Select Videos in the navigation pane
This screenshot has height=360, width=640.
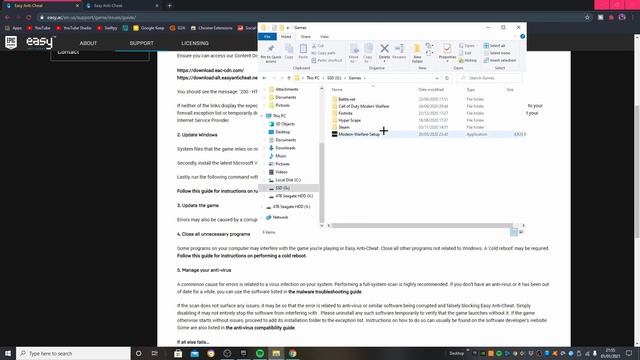281,172
